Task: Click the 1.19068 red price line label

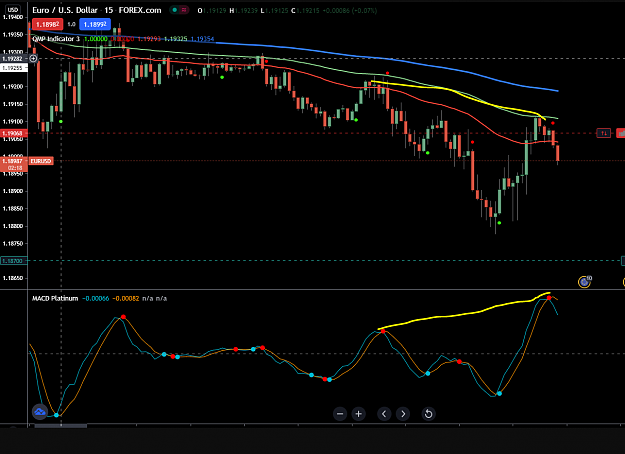Action: (x=14, y=133)
